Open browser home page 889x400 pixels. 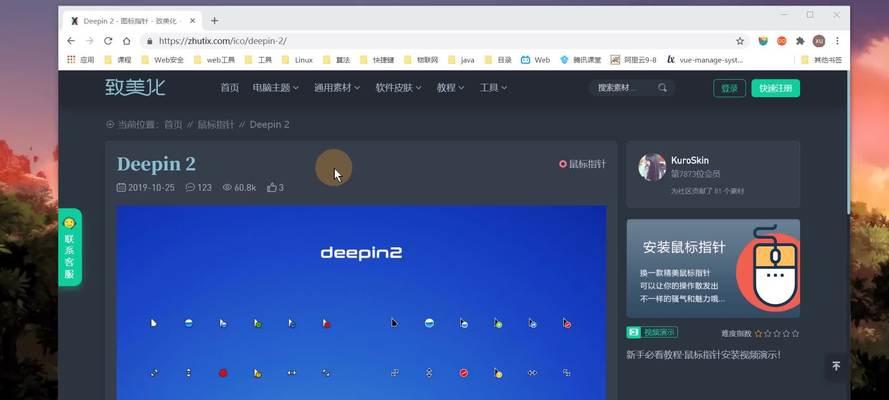126,41
